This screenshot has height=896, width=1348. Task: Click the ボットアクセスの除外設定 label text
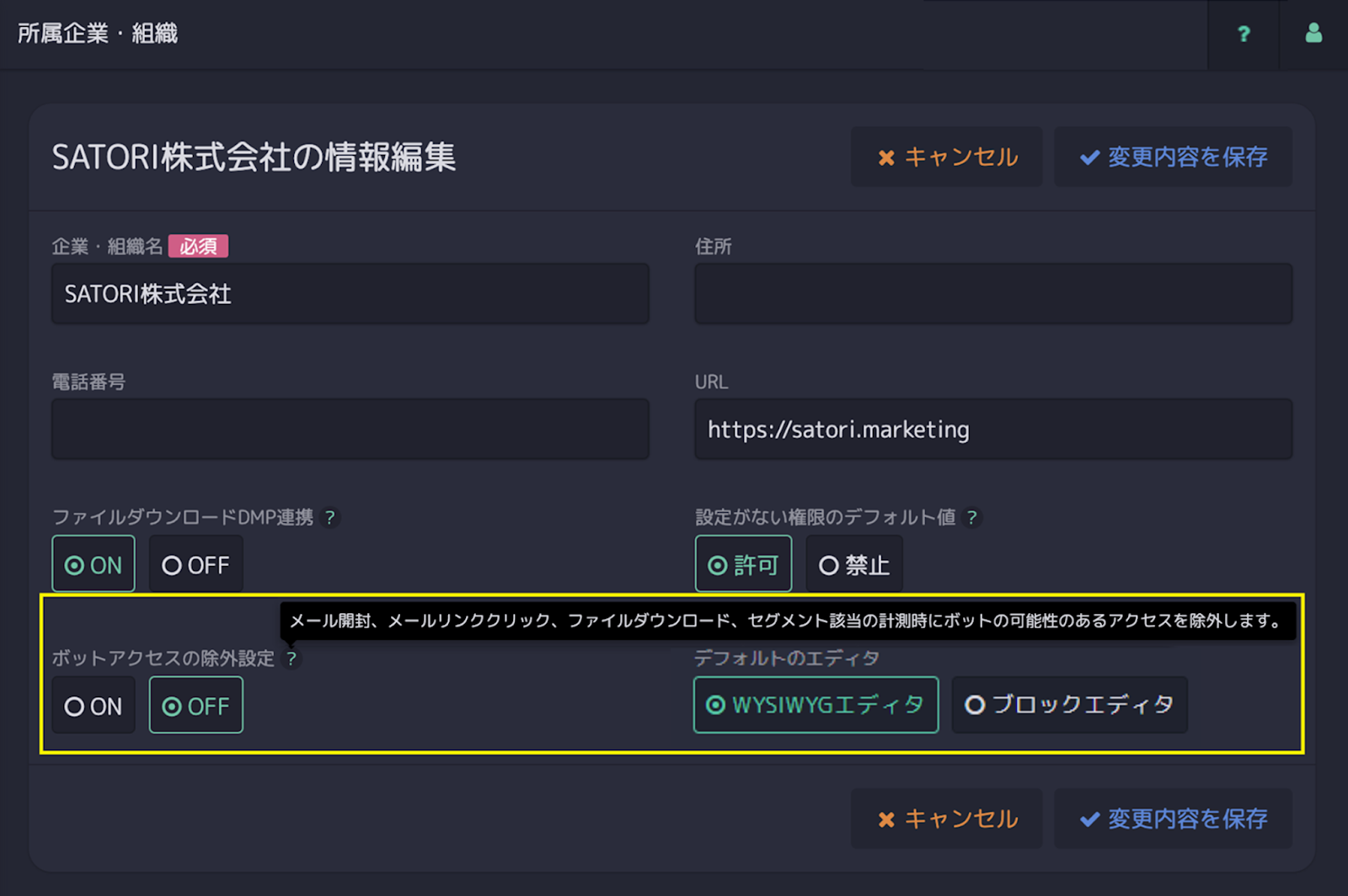coord(163,659)
